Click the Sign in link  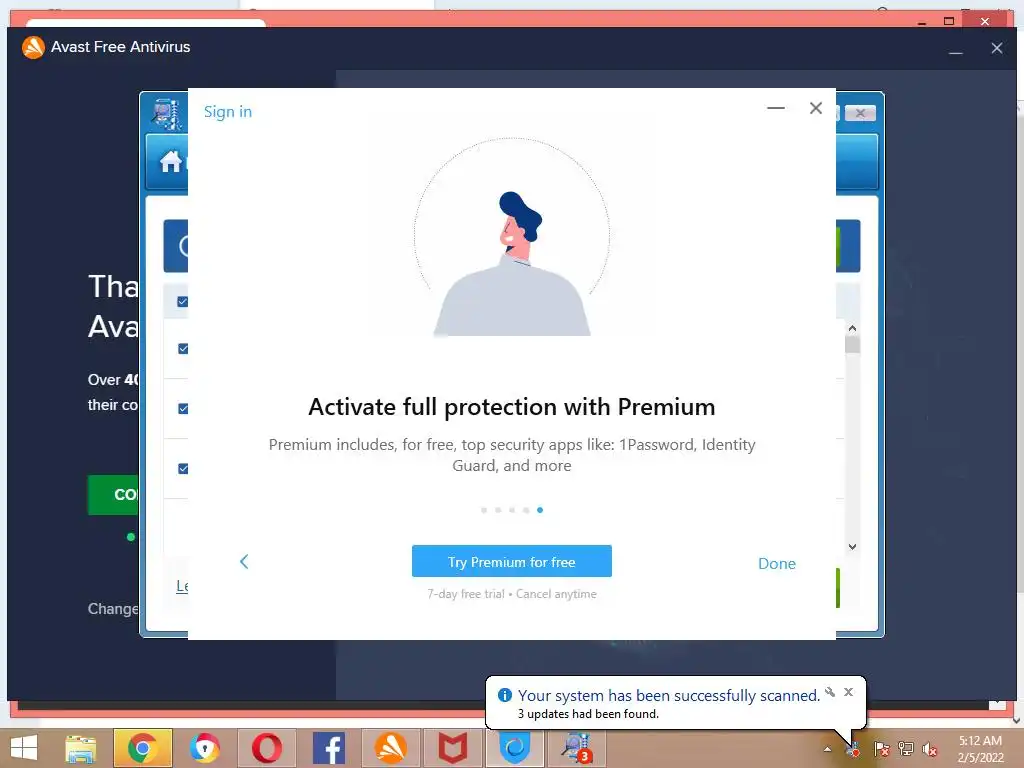tap(227, 112)
